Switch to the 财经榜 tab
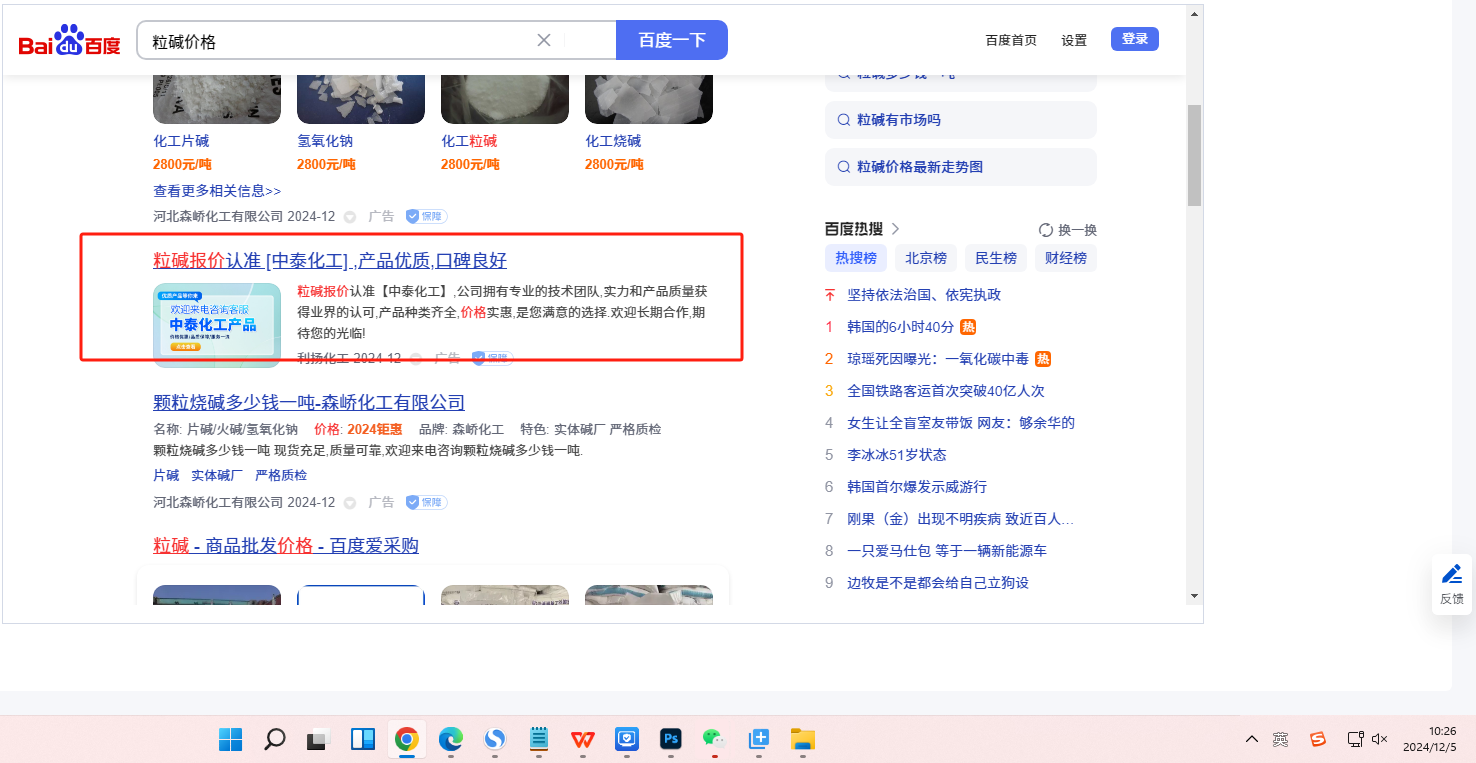The width and height of the screenshot is (1476, 763). [1066, 258]
